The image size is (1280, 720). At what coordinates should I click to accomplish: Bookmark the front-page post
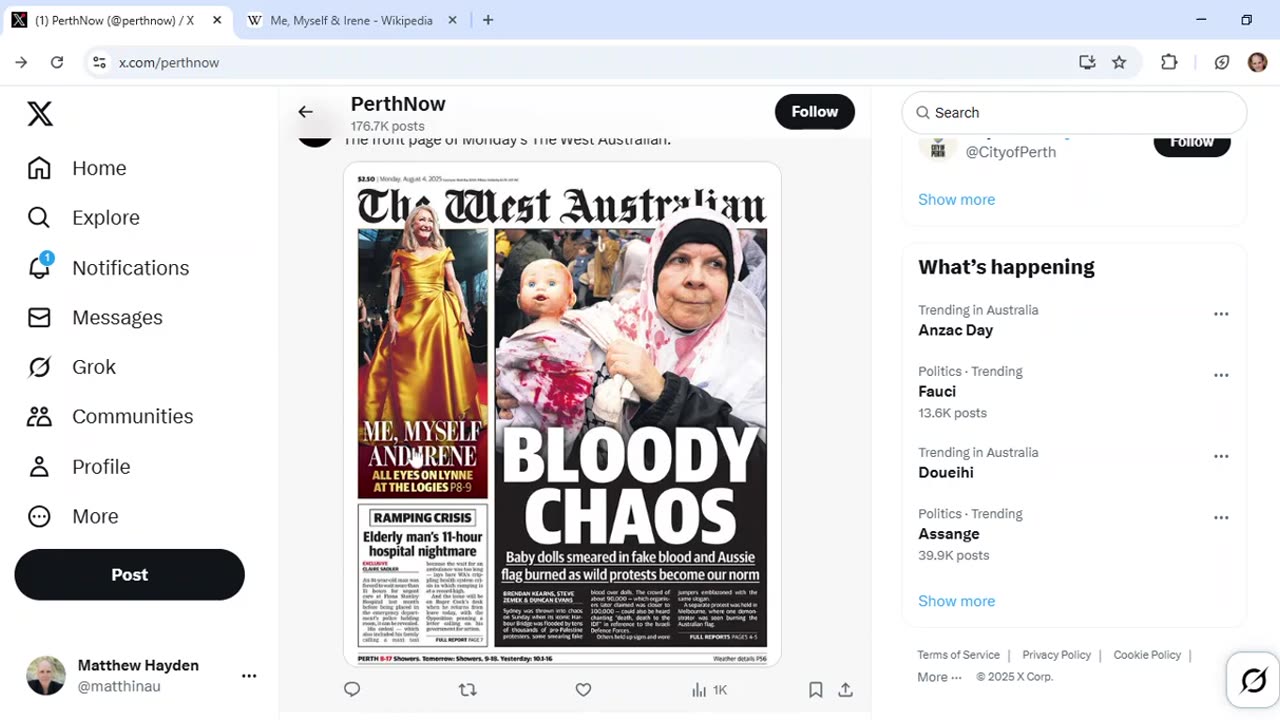(x=816, y=689)
